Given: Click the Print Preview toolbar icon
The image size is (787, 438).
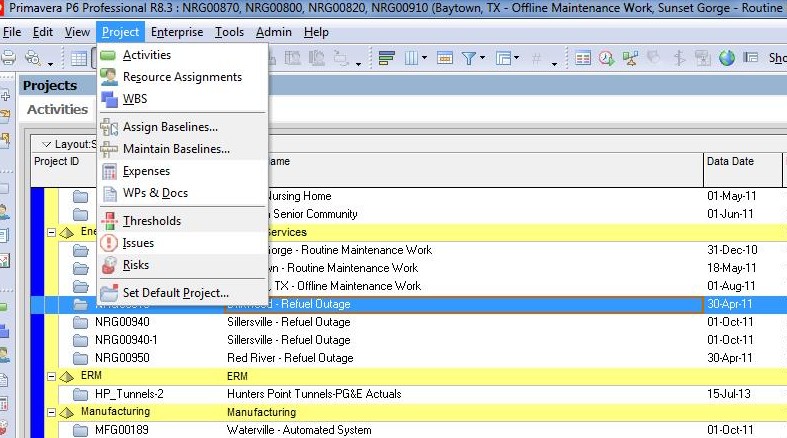Looking at the screenshot, I should click(33, 58).
